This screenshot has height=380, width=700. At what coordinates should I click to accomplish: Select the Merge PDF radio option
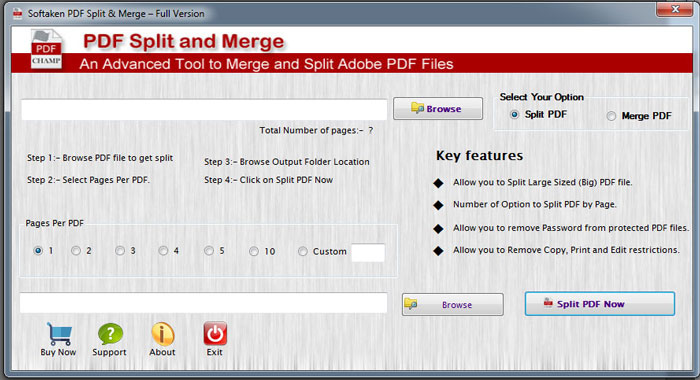click(x=611, y=116)
